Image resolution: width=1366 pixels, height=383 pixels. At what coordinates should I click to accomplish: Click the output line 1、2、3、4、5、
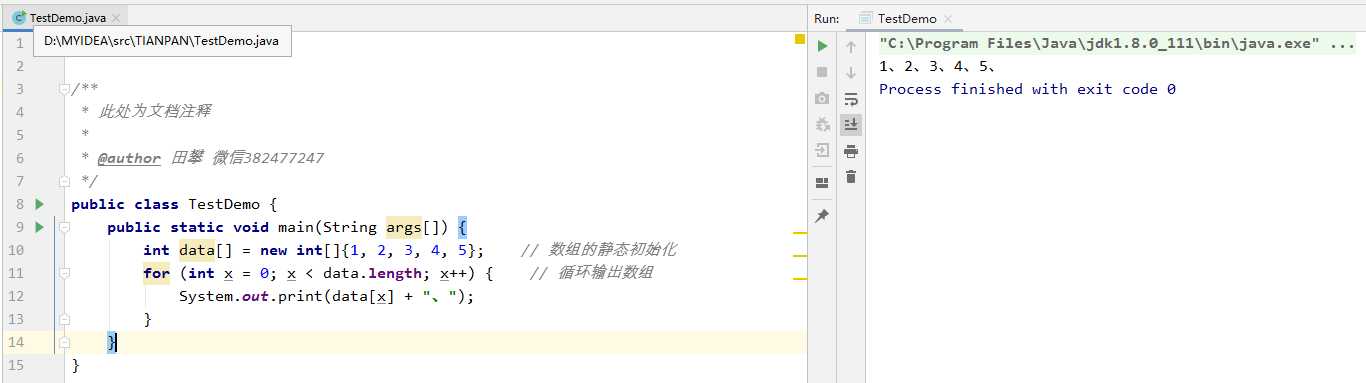coord(937,67)
